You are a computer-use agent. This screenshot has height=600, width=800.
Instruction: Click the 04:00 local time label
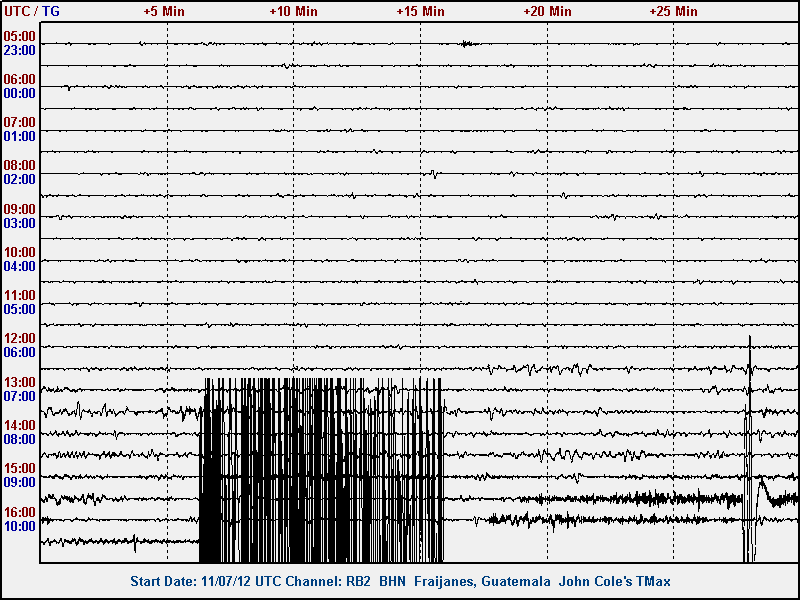pos(19,266)
